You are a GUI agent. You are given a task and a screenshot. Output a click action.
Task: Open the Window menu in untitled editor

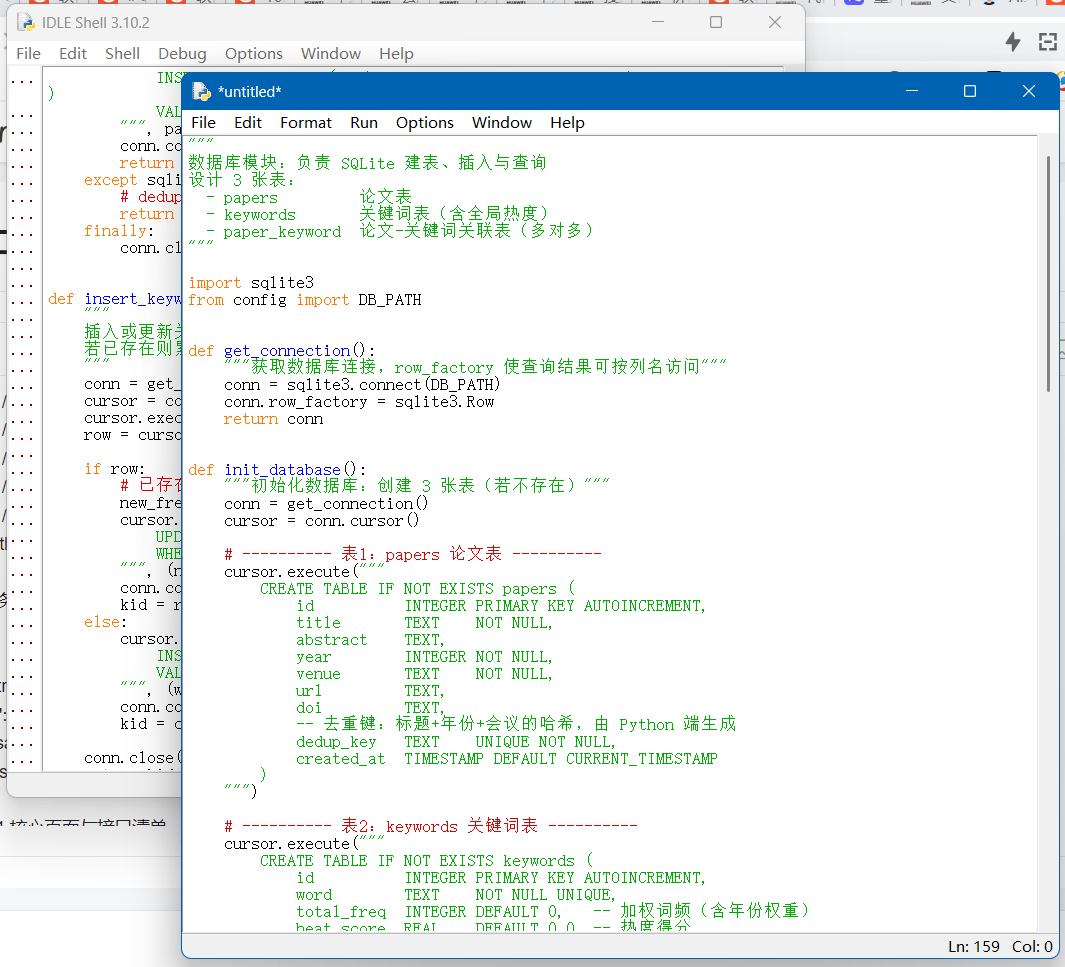(x=502, y=123)
